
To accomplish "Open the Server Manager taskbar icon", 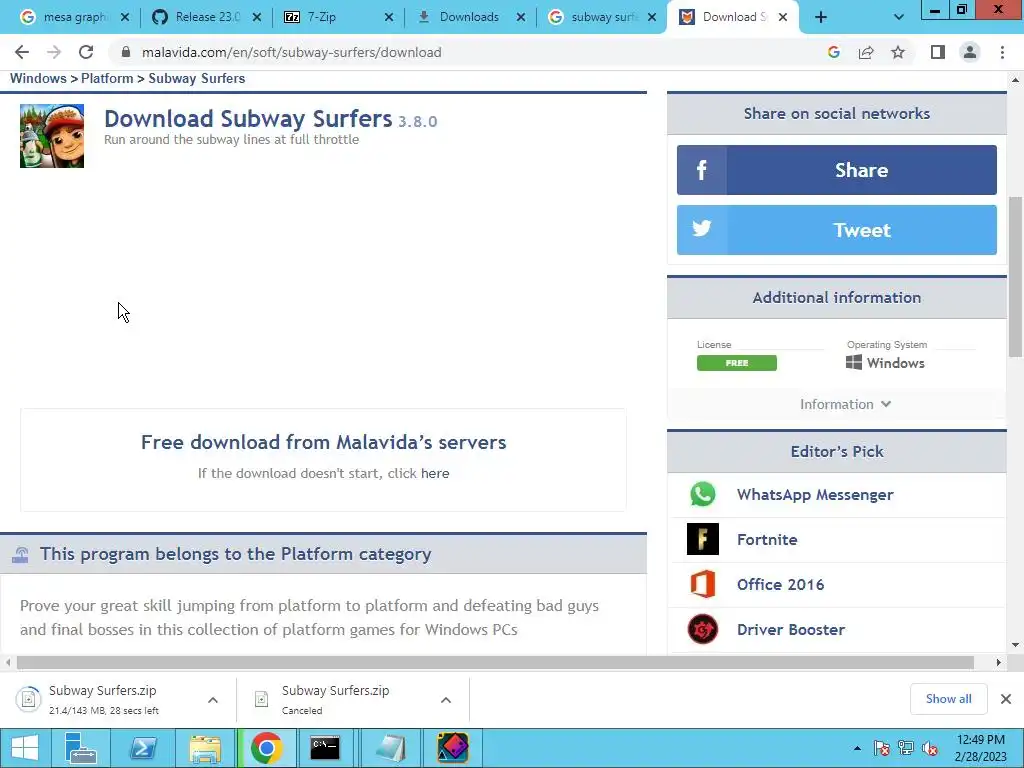I will tap(81, 748).
